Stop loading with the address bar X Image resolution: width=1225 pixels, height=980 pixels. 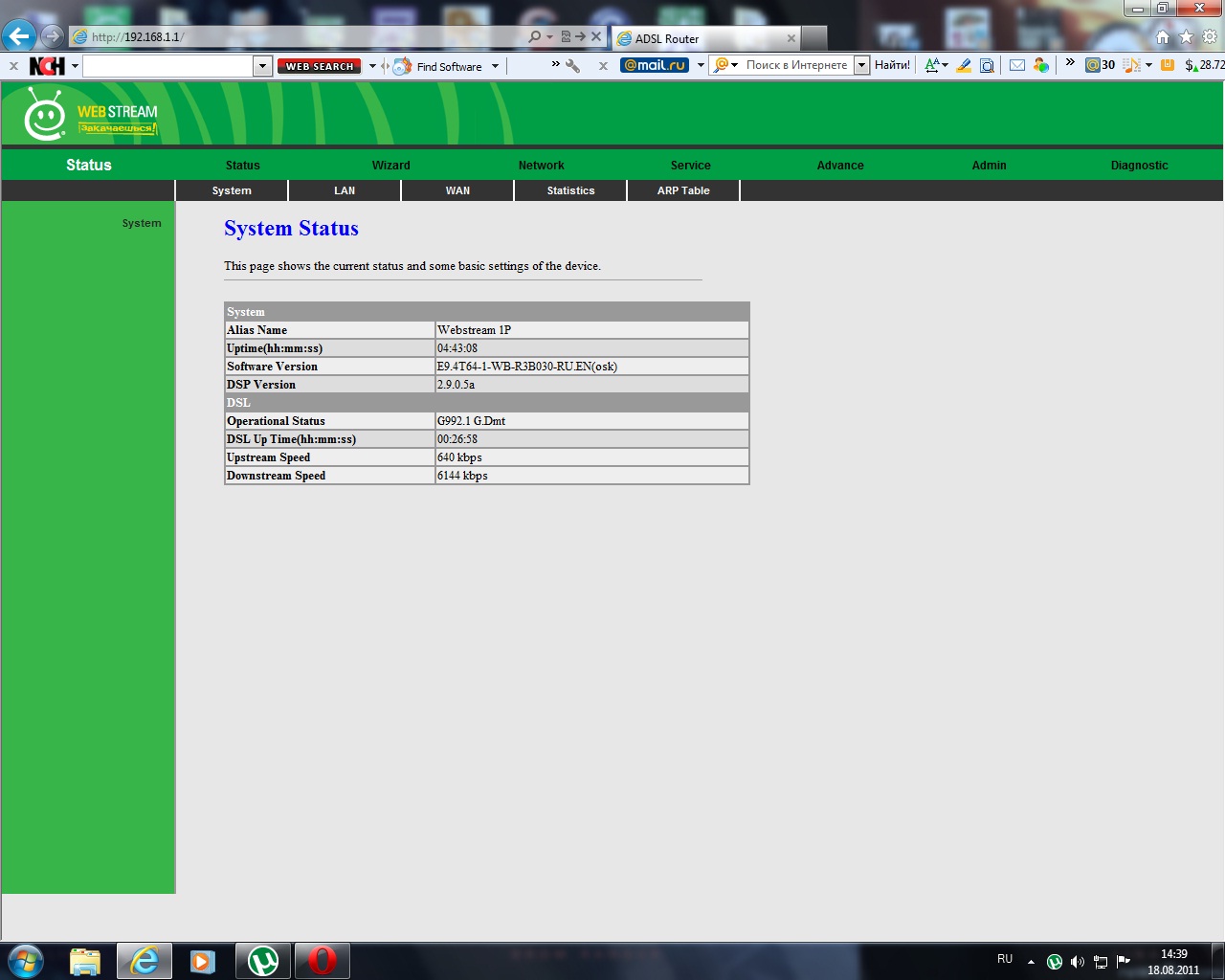(x=596, y=36)
